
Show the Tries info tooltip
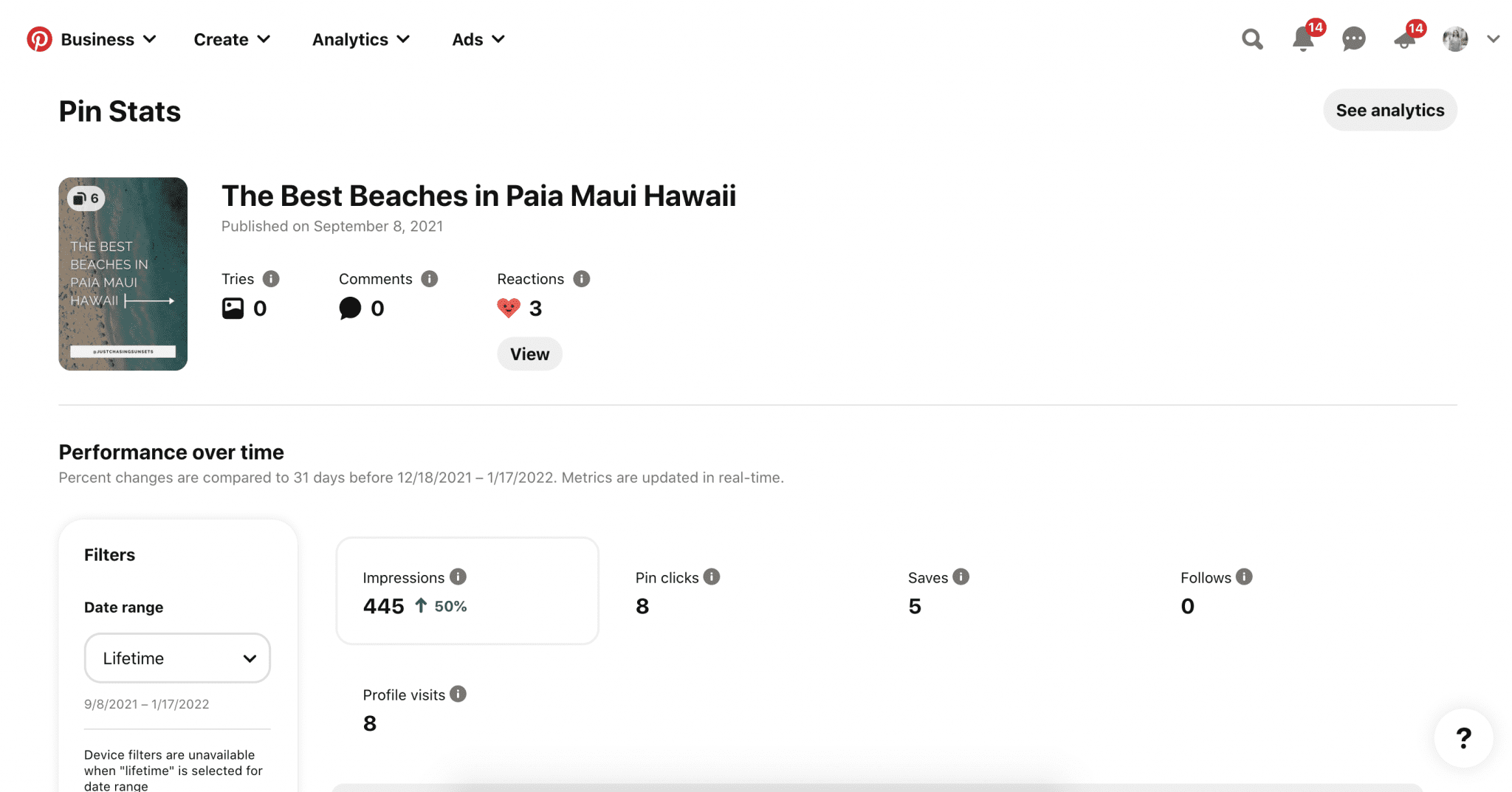click(272, 278)
